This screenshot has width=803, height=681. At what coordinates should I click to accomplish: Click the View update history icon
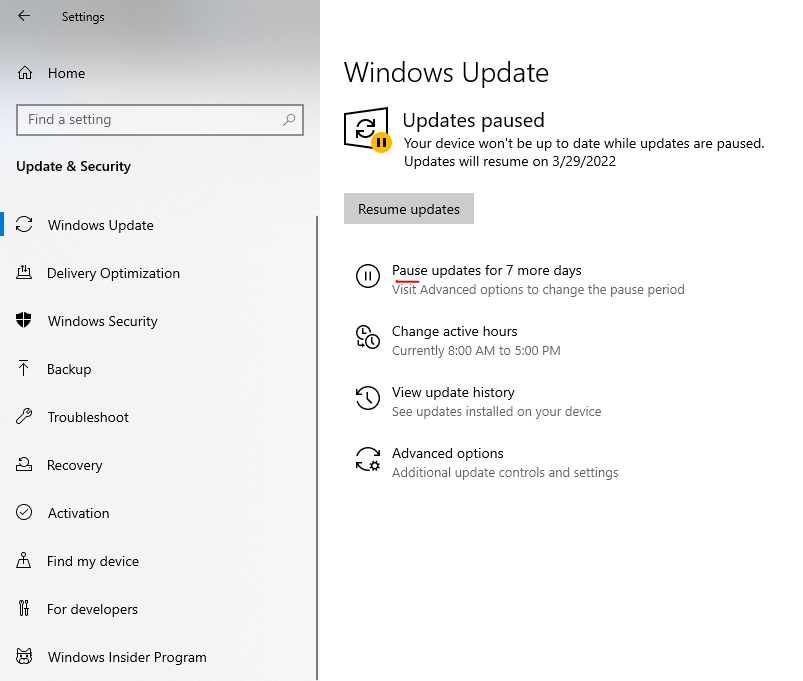click(x=368, y=398)
